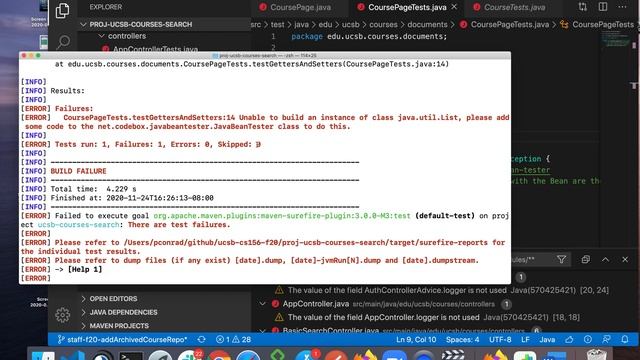The image size is (640, 360).
Task: Click the 'documents' breadcrumb segment
Action: click(427, 24)
